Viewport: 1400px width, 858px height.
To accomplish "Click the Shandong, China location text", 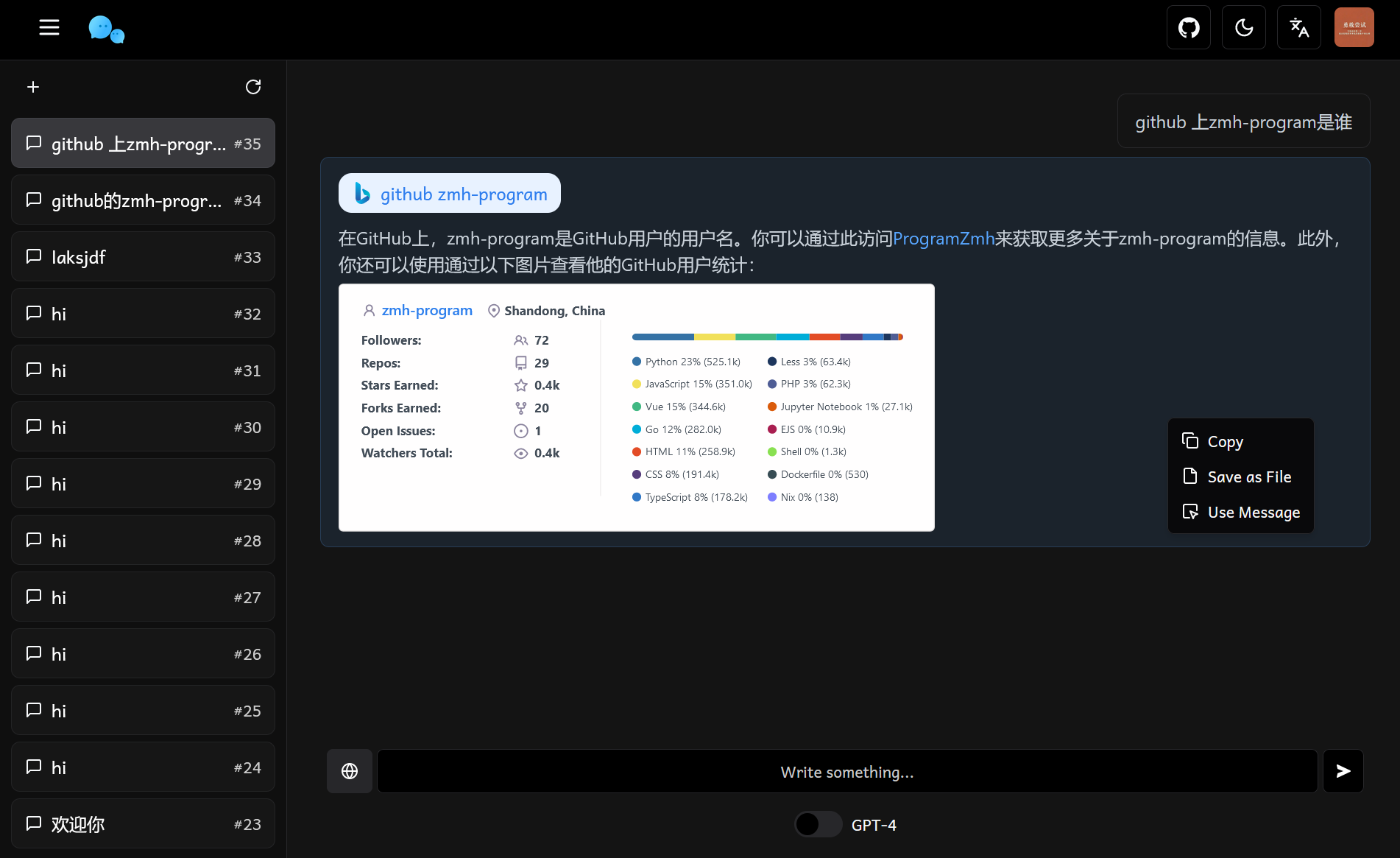I will point(554,311).
